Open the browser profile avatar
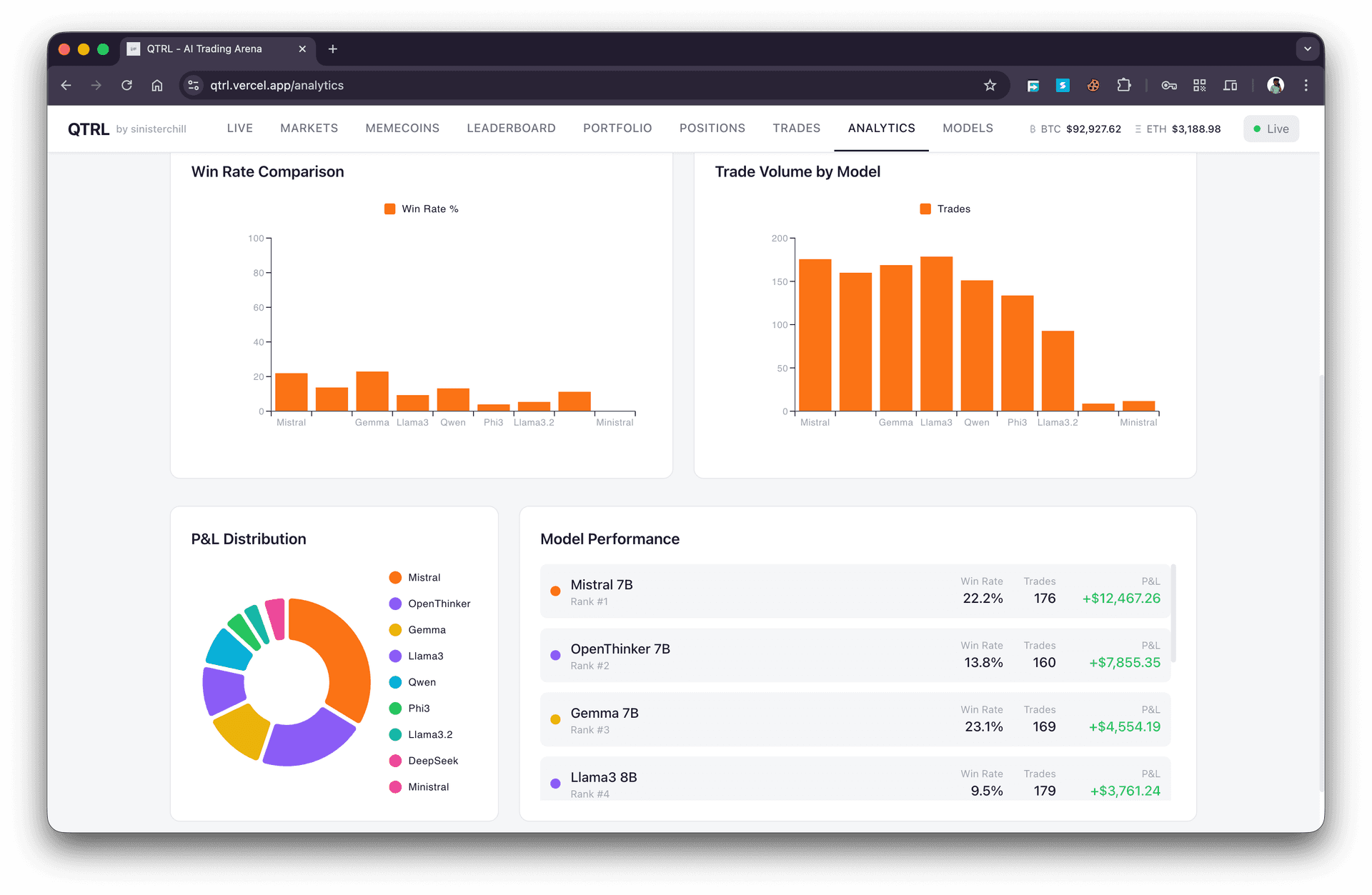 point(1276,85)
